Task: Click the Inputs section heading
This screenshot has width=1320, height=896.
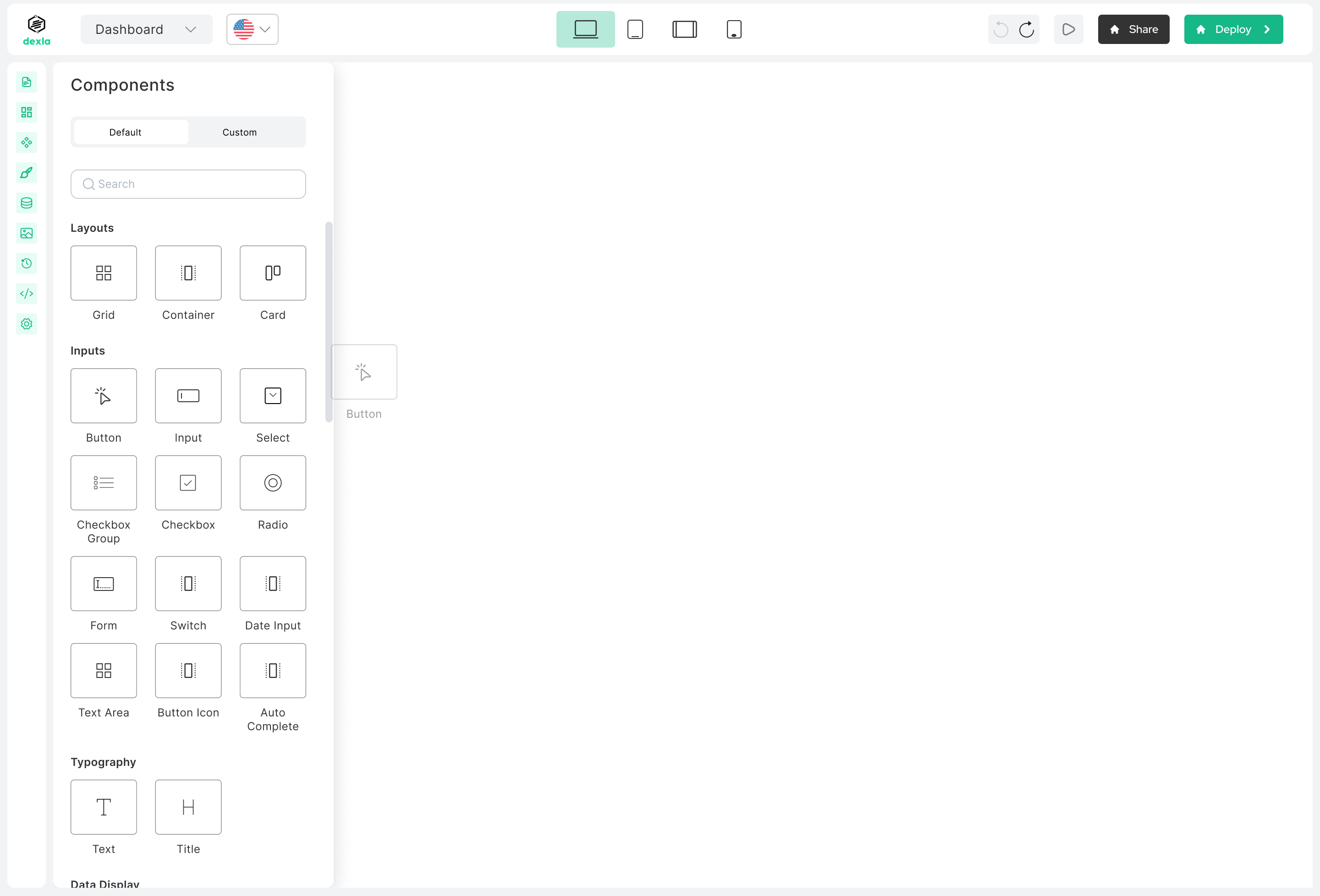Action: point(88,350)
